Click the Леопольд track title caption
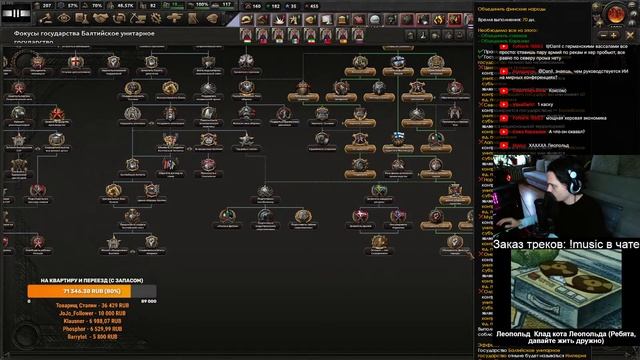Screen dimensions: 640x360 coord(566,337)
